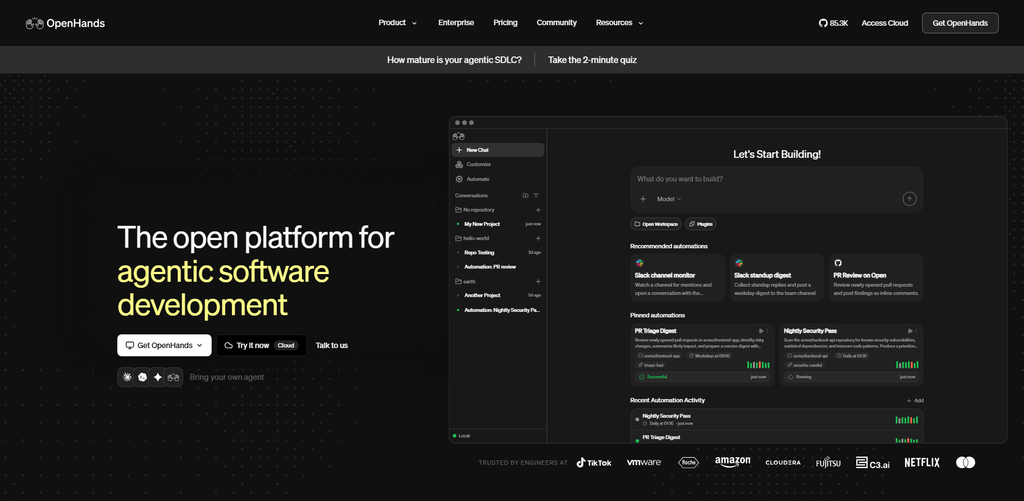Click the TikTok logo
The width and height of the screenshot is (1024, 501).
tap(594, 462)
